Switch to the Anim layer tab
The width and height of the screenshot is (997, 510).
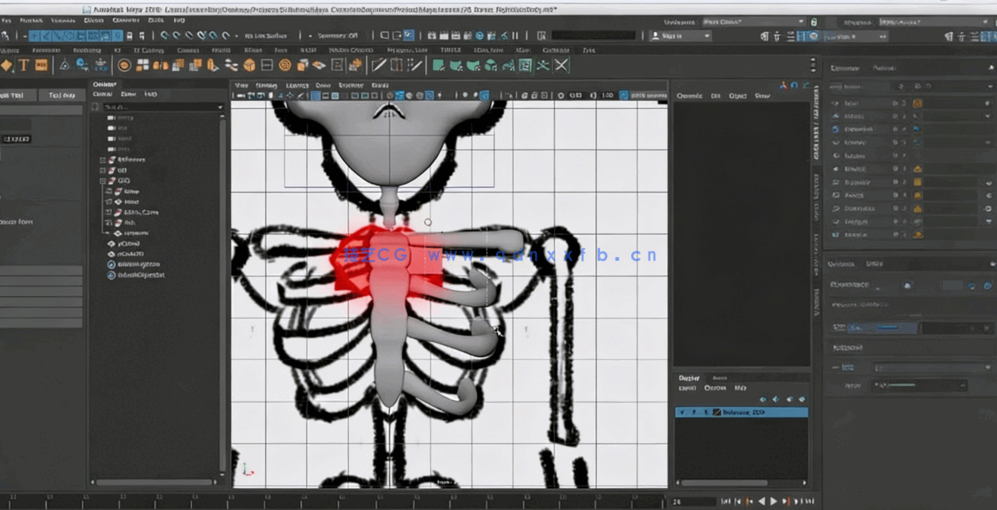719,378
